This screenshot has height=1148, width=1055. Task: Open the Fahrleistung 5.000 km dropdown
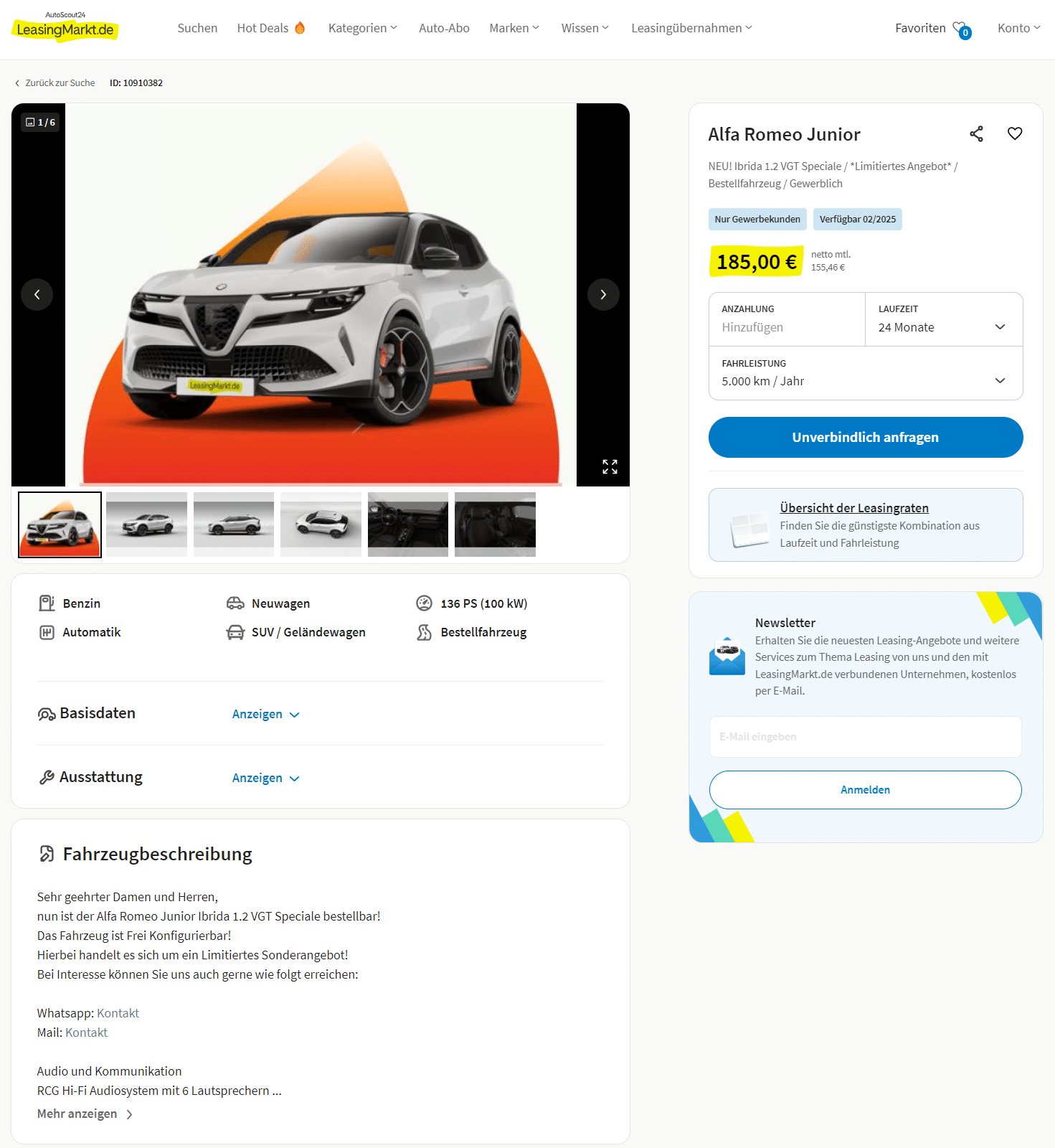[866, 373]
